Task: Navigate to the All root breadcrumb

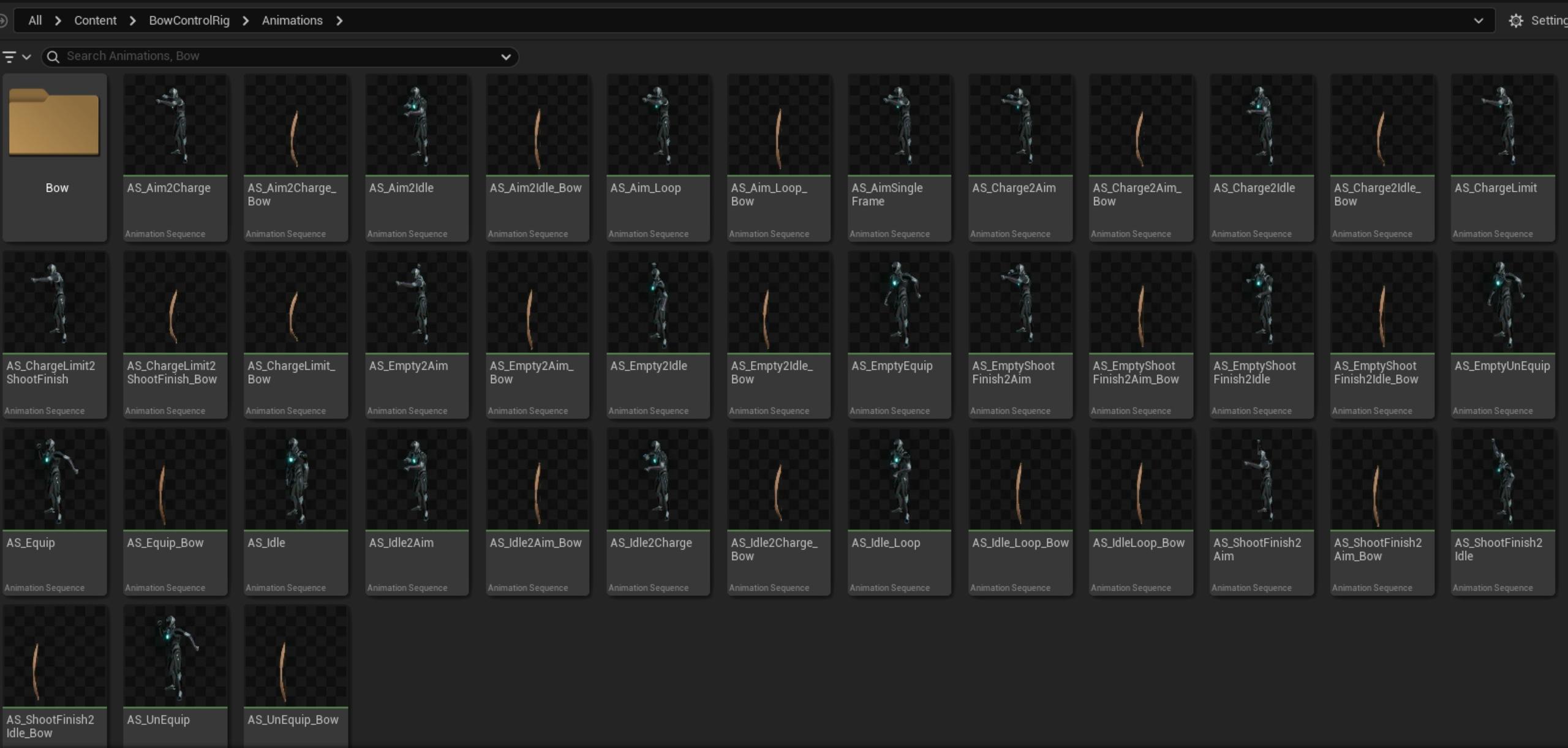Action: [x=35, y=21]
